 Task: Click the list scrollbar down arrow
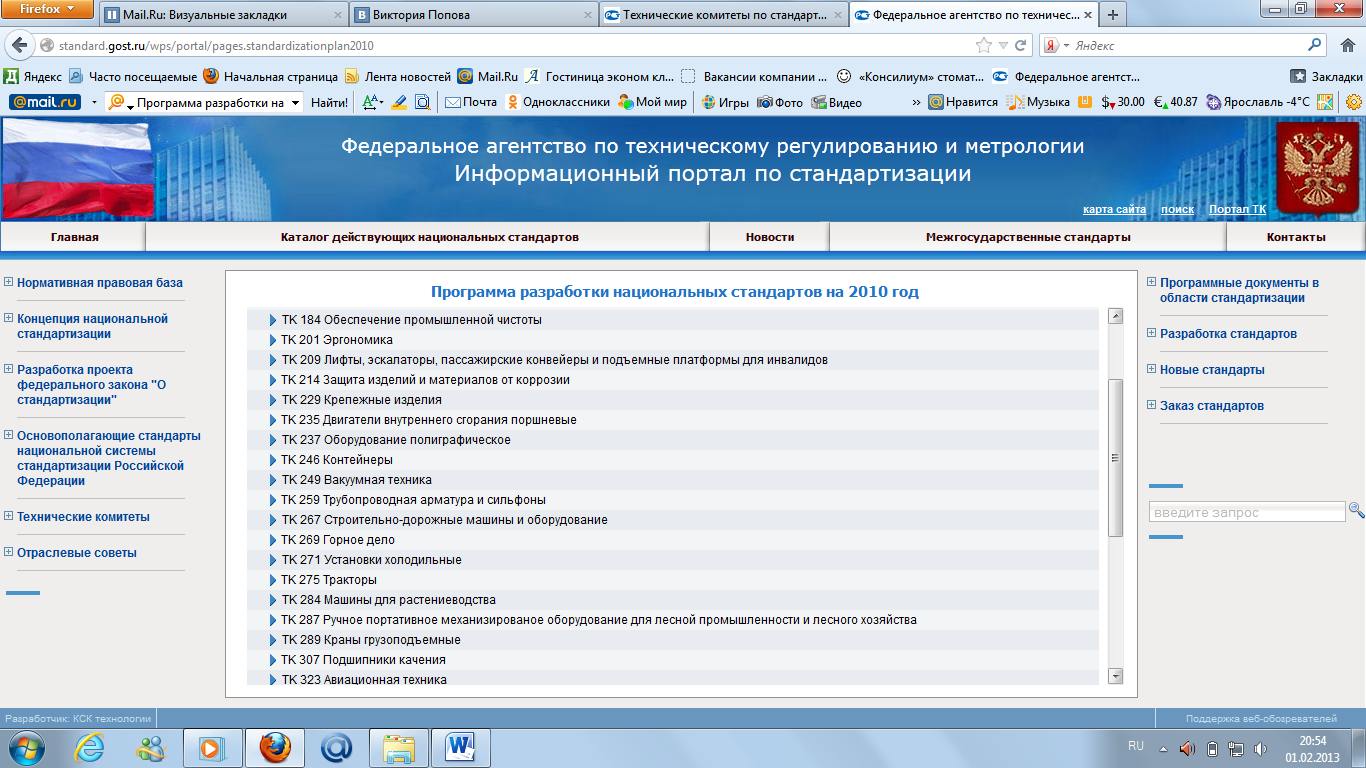point(1116,677)
